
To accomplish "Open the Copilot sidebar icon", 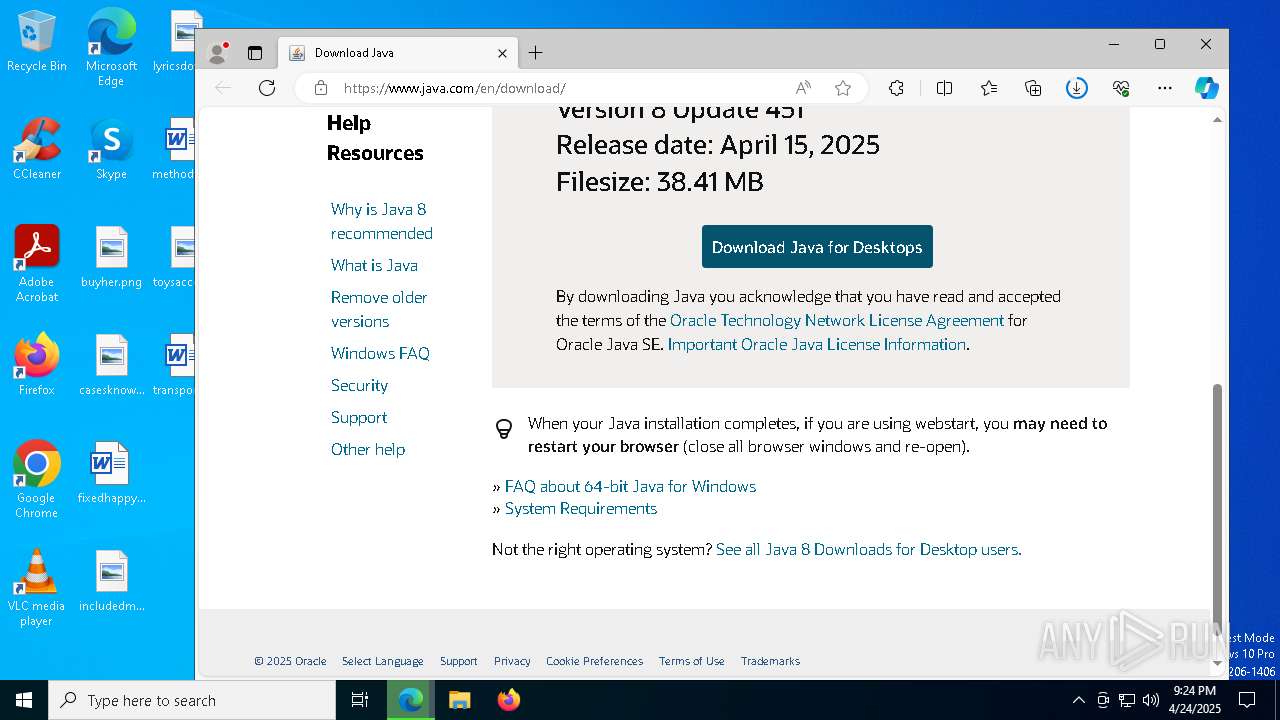I will (x=1207, y=88).
